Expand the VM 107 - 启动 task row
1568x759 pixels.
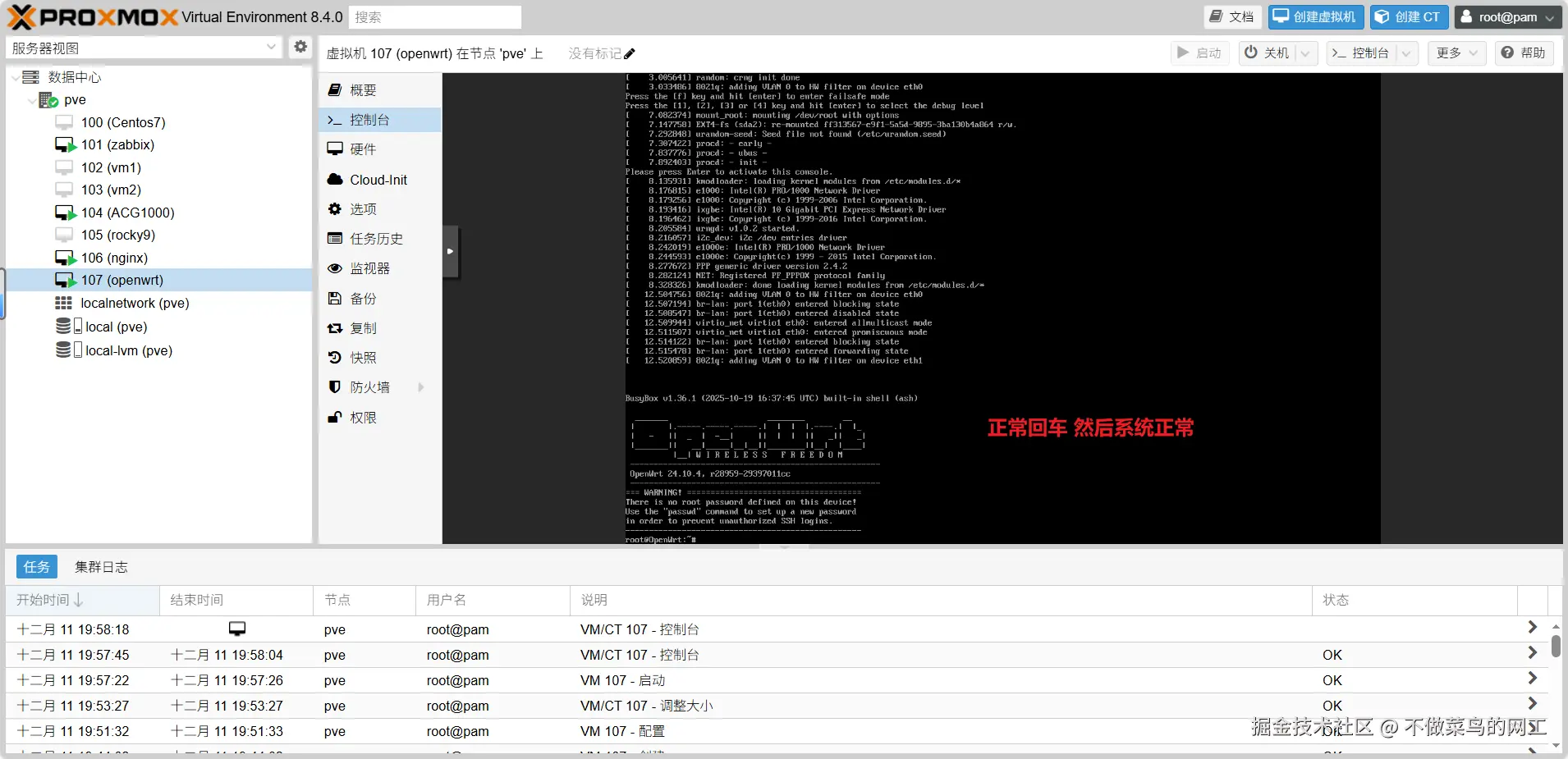(1532, 679)
